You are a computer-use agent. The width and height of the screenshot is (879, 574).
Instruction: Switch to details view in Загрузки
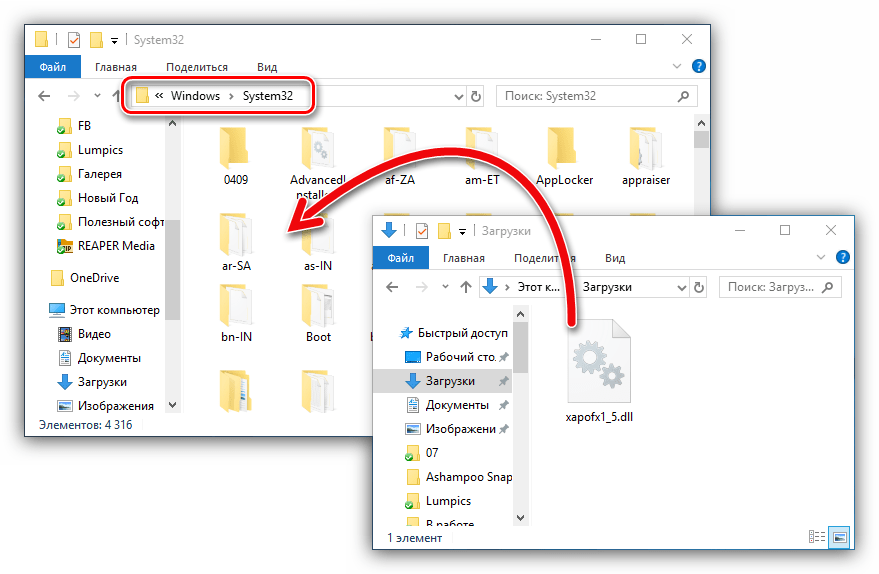(815, 537)
